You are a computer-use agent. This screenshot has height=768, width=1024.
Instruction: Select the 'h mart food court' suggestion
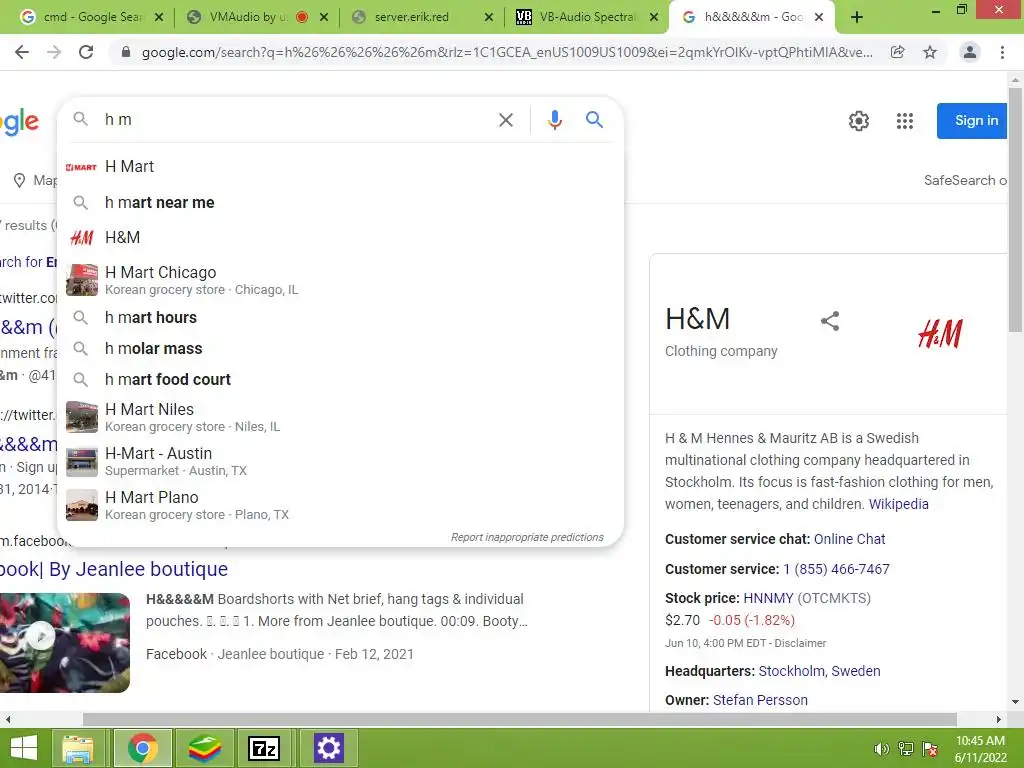[x=340, y=379]
